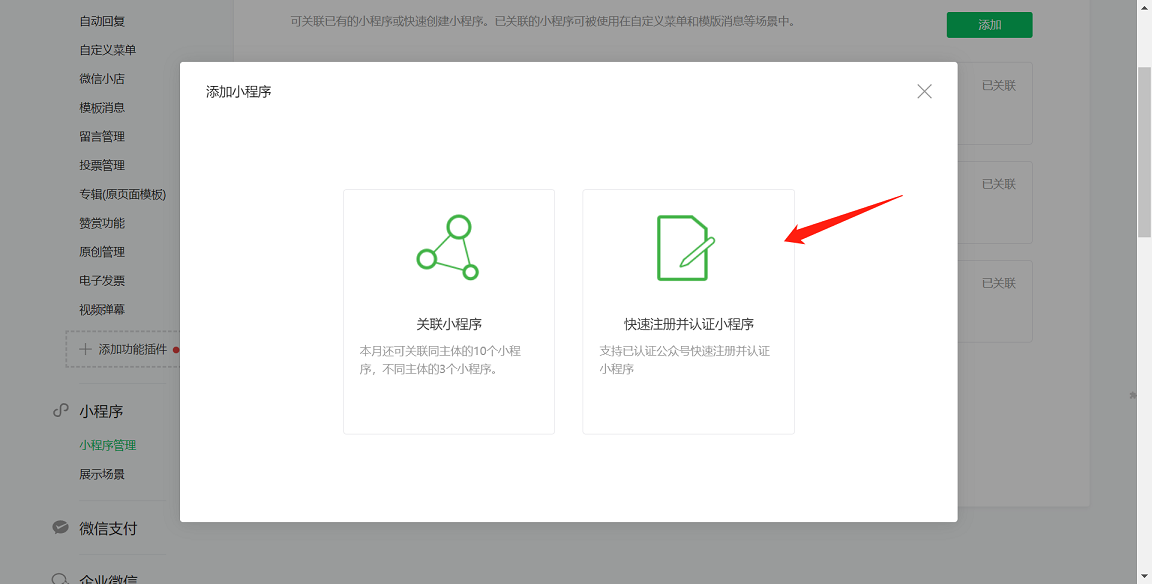This screenshot has width=1152, height=584.
Task: Select 模板消息 from the sidebar
Action: click(102, 108)
